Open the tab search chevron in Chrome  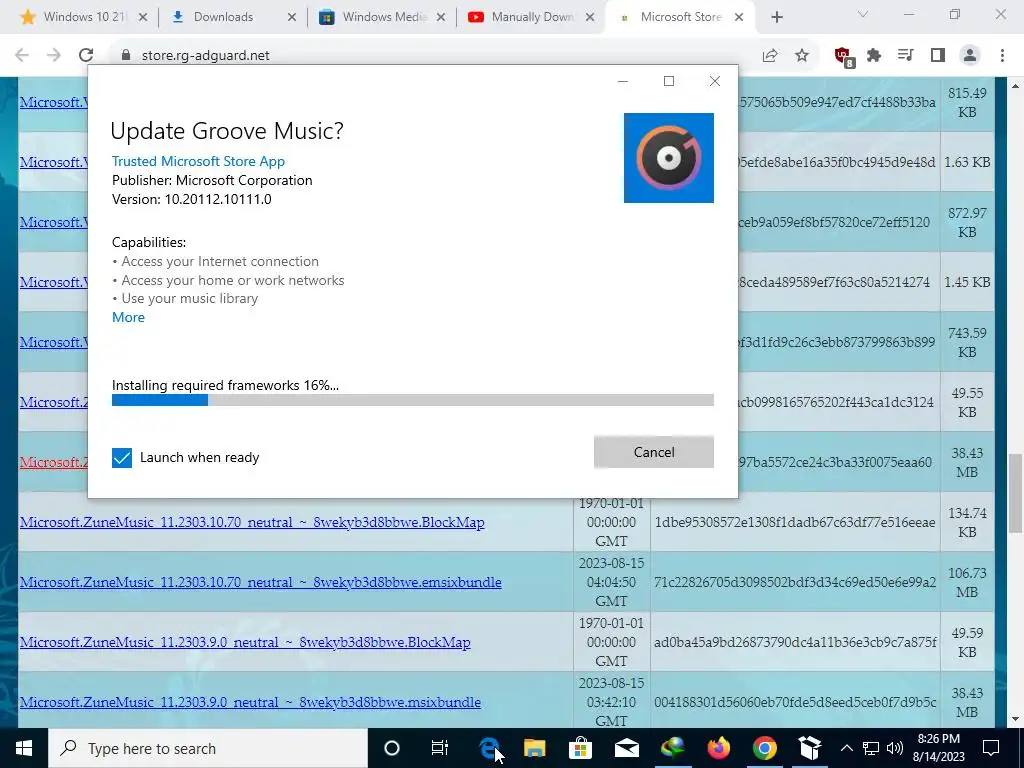tap(863, 14)
